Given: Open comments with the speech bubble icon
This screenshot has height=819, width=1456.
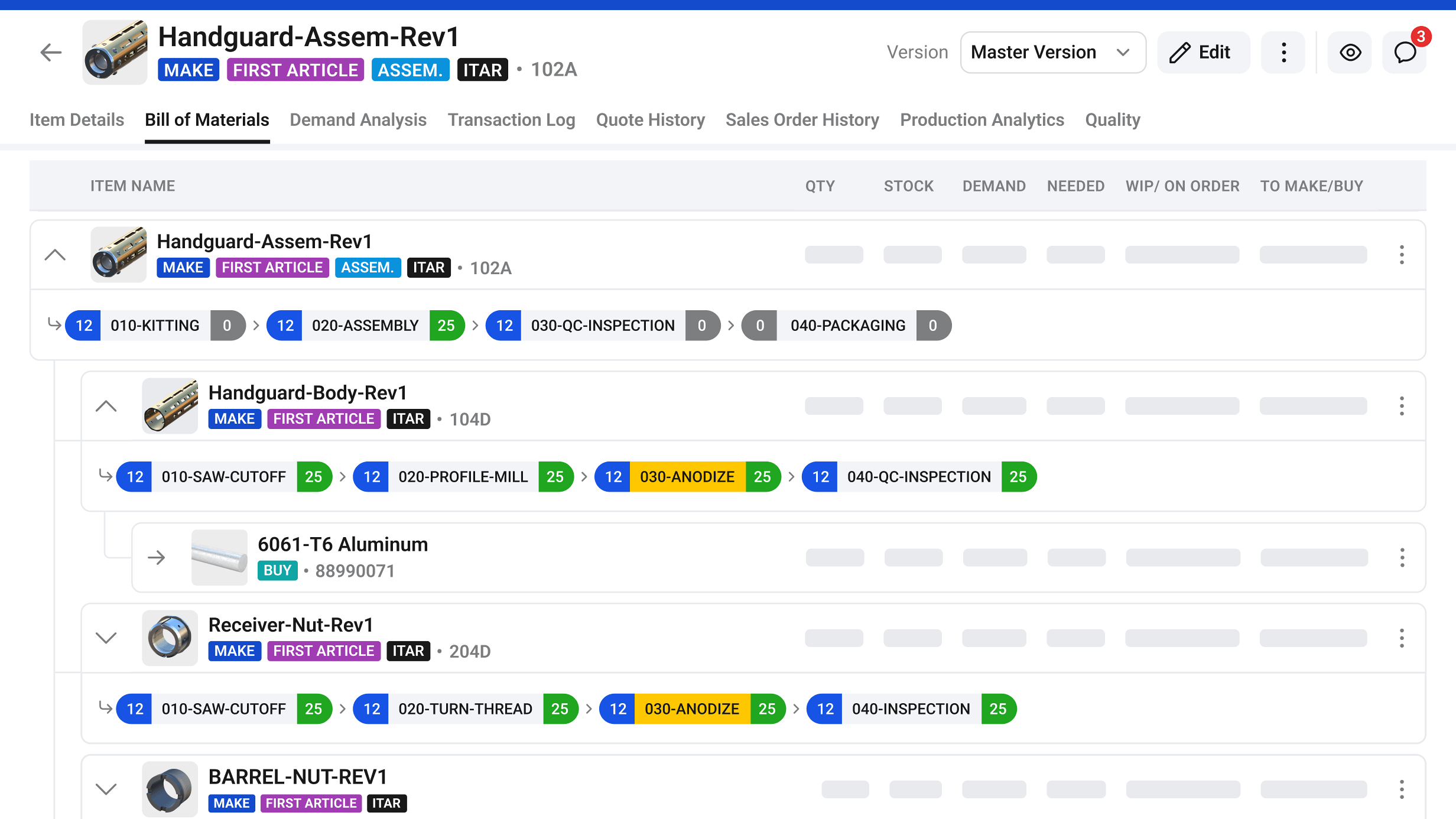Looking at the screenshot, I should point(1405,52).
